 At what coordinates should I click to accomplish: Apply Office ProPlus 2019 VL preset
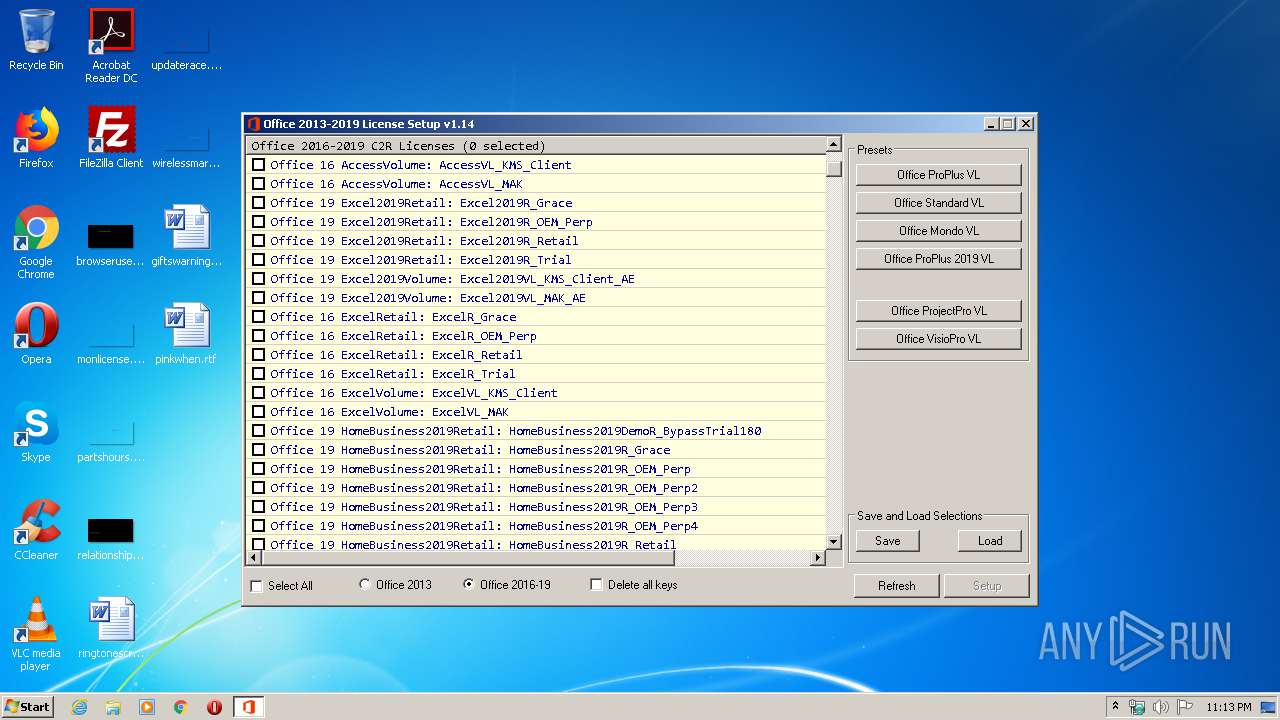tap(938, 259)
